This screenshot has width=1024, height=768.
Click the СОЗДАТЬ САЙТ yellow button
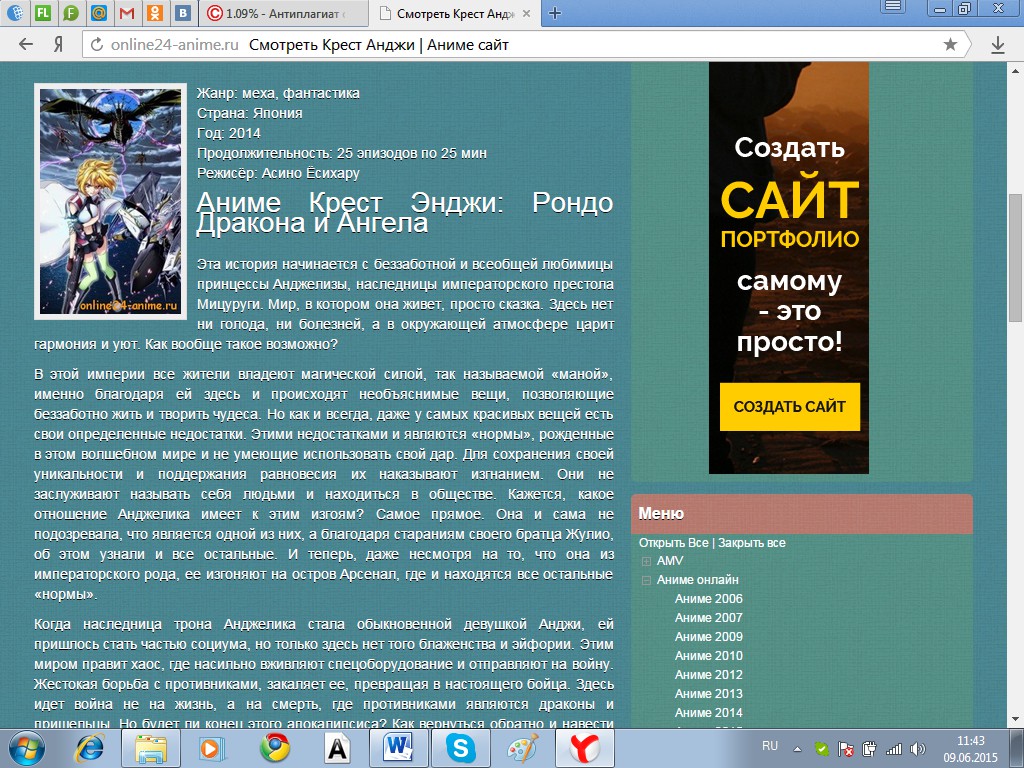pyautogui.click(x=790, y=406)
